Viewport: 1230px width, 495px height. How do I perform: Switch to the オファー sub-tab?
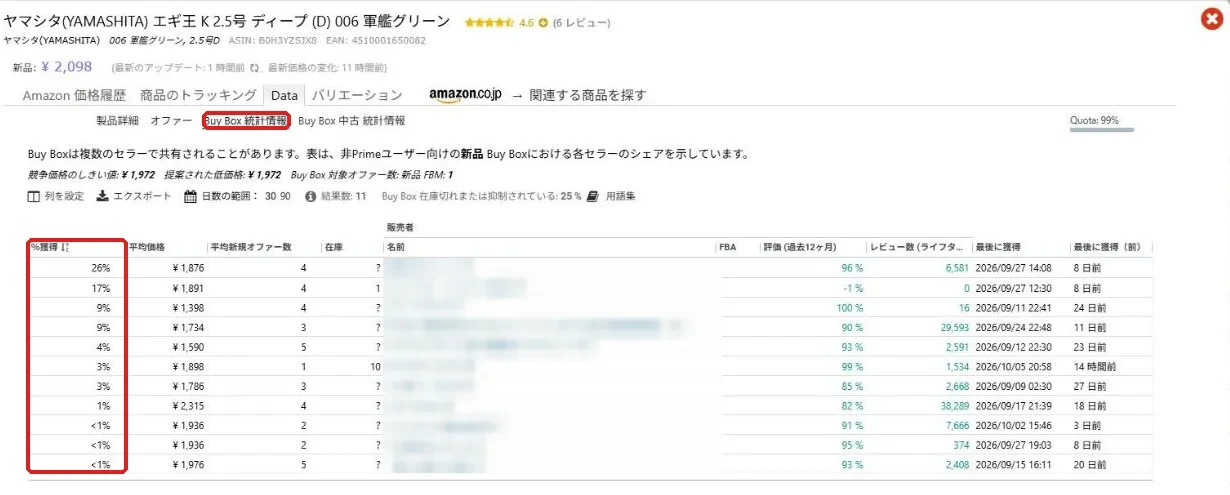(171, 120)
